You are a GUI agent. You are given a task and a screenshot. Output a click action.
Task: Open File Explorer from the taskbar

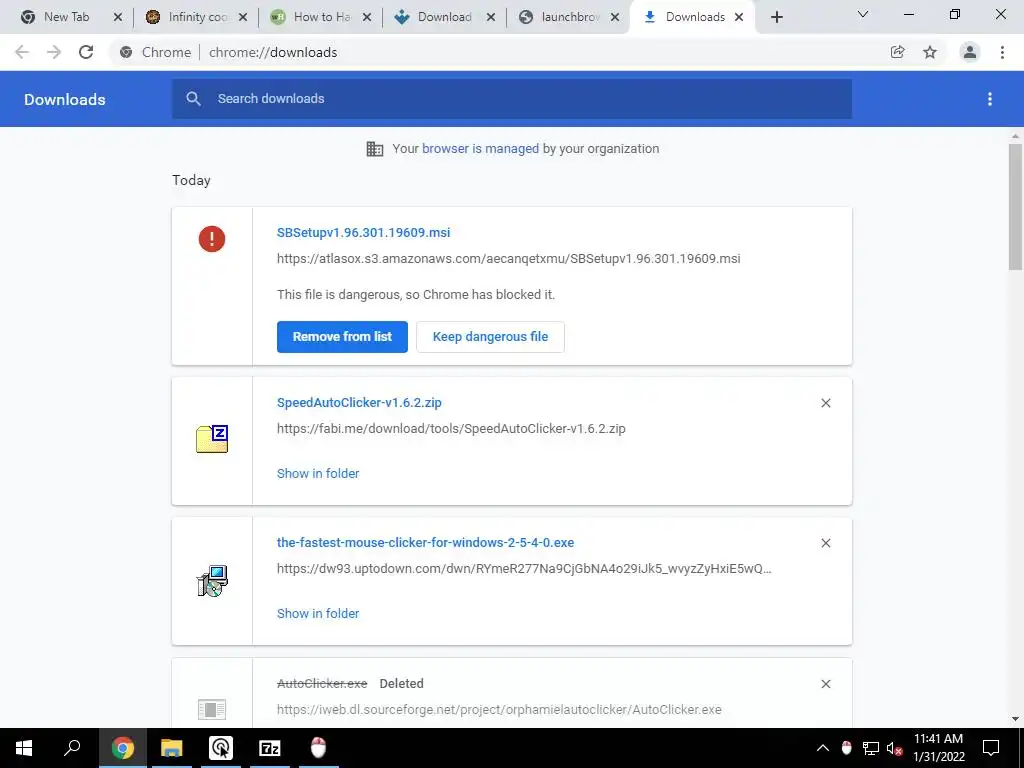pyautogui.click(x=172, y=748)
